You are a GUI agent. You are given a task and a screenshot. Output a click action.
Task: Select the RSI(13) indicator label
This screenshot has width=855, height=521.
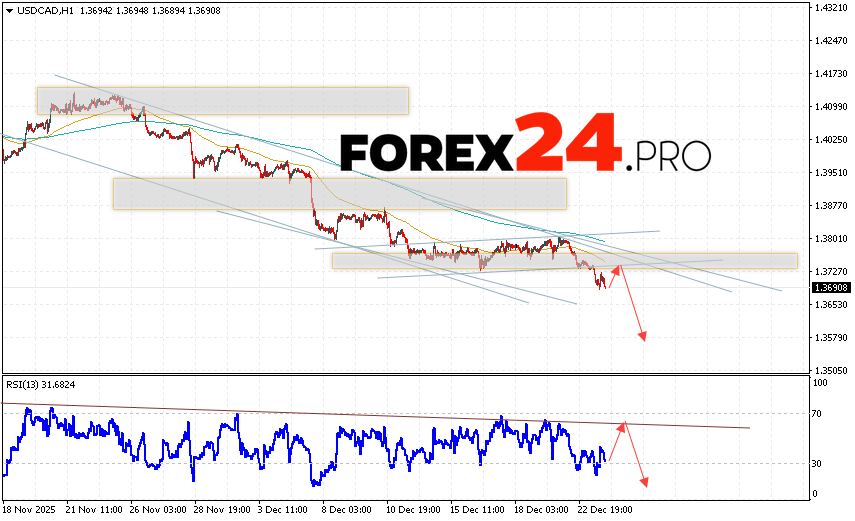[x=41, y=385]
